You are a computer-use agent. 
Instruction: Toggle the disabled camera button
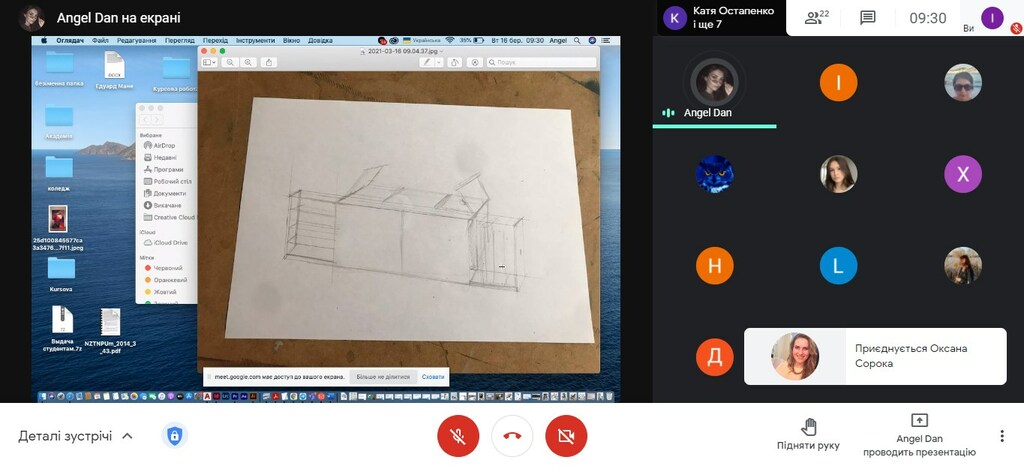tap(566, 436)
